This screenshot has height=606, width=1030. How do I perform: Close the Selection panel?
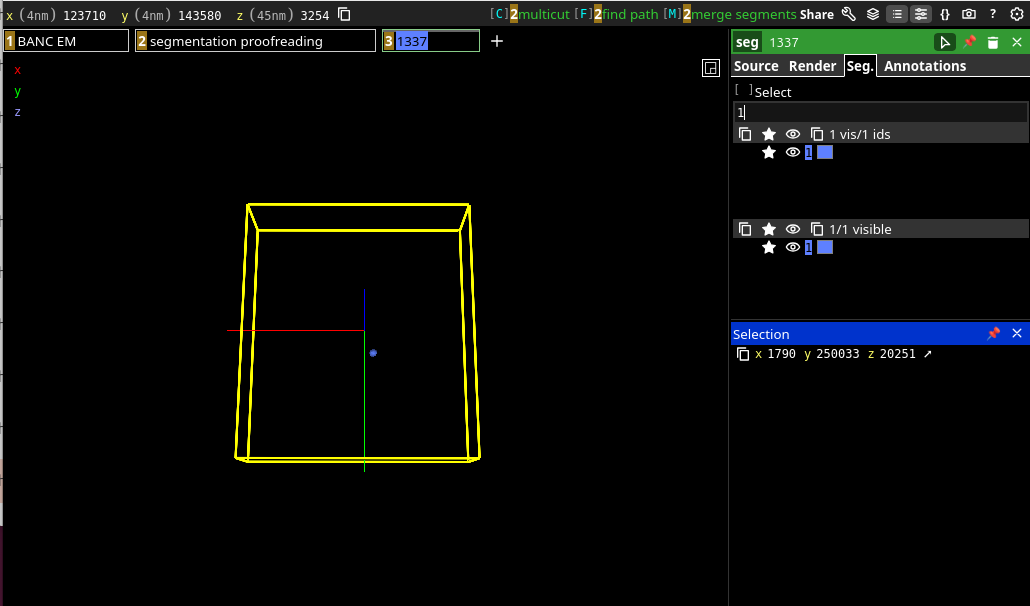[x=1017, y=334]
